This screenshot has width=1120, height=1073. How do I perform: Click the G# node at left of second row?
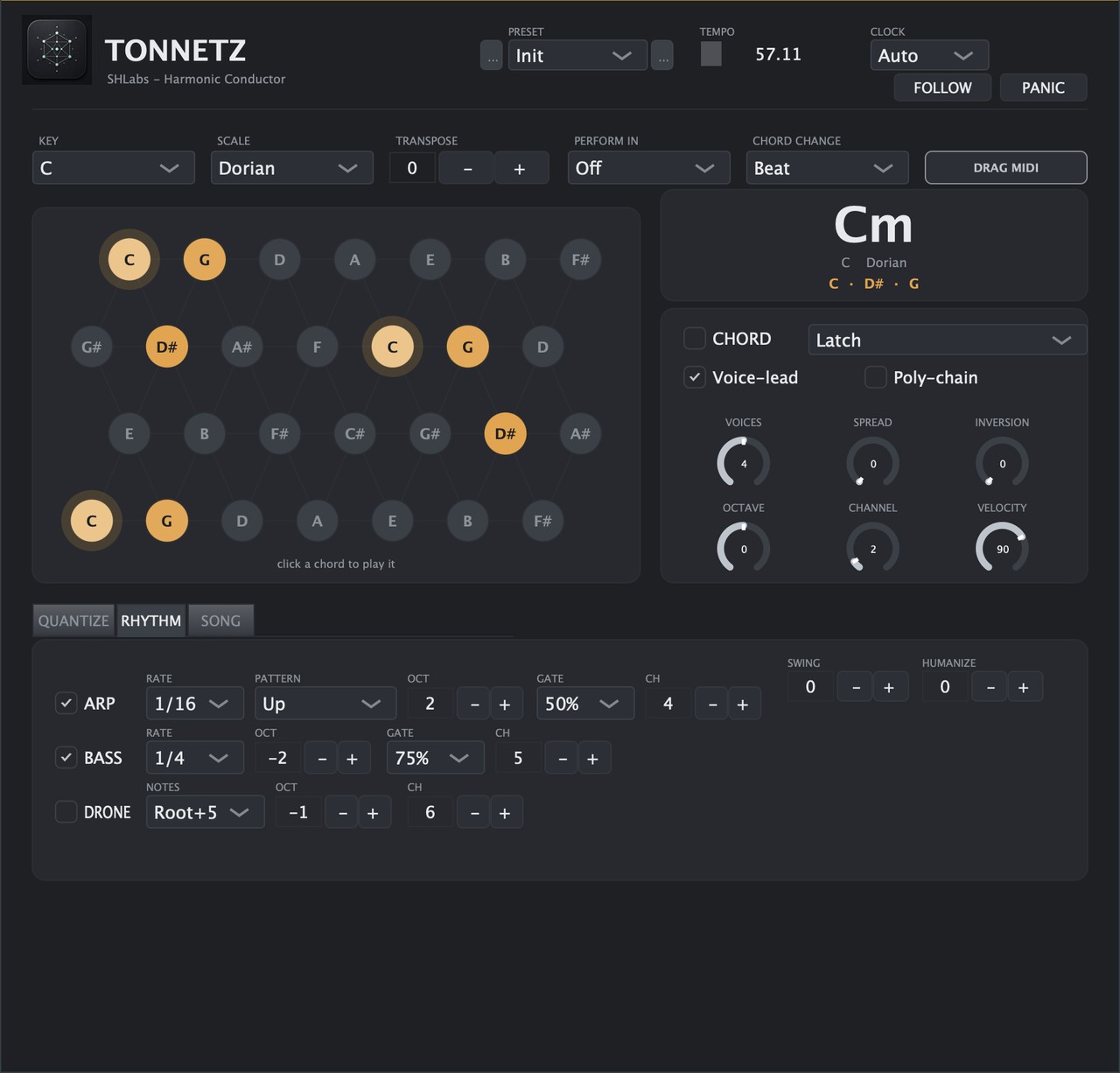point(92,347)
